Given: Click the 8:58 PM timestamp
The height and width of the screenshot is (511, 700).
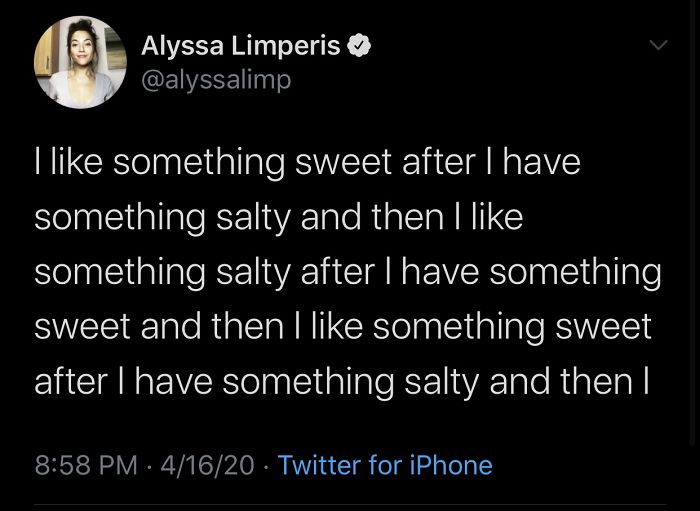Looking at the screenshot, I should point(86,465).
